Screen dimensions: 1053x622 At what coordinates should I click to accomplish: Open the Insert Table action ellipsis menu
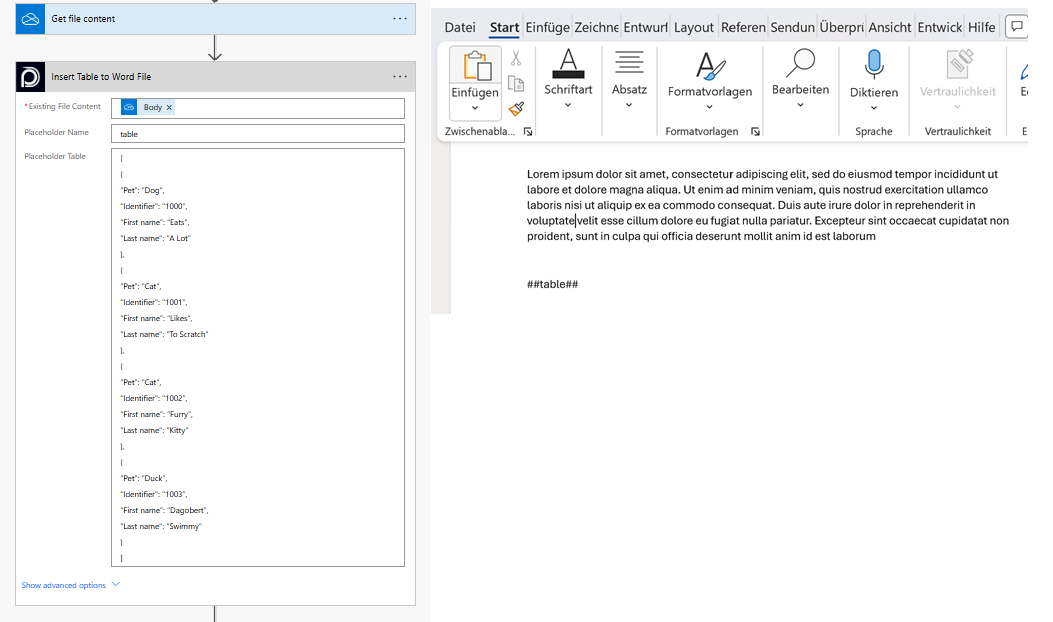400,77
